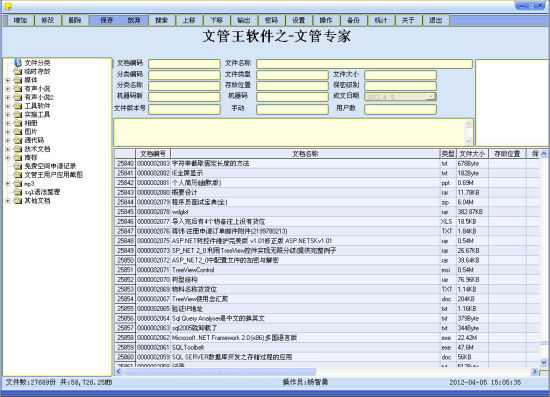Click the 下移 (Move down) toolbar button
The width and height of the screenshot is (550, 397).
(x=216, y=20)
